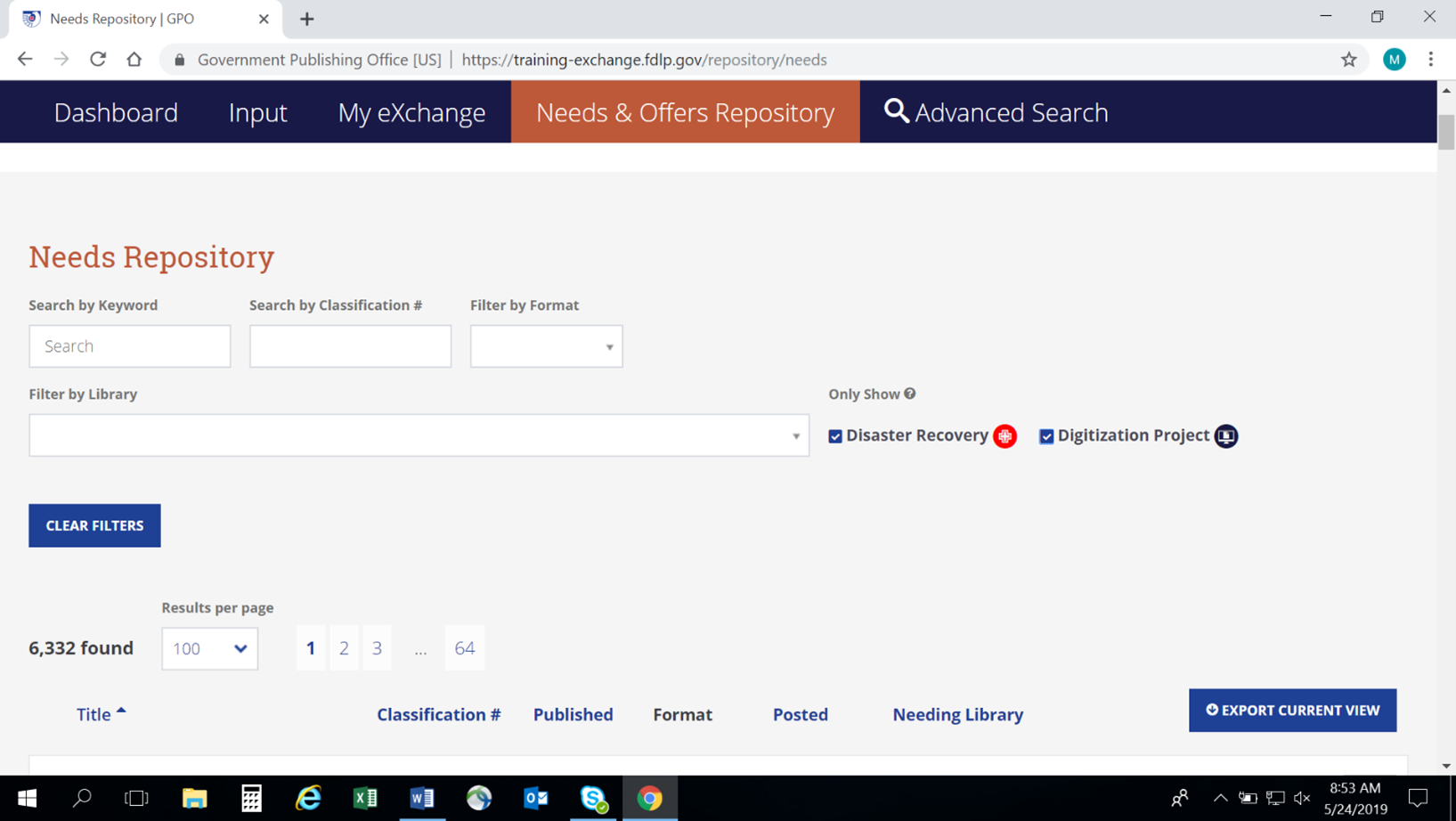Sort by Classification # column
The image size is (1456, 821).
pos(439,714)
